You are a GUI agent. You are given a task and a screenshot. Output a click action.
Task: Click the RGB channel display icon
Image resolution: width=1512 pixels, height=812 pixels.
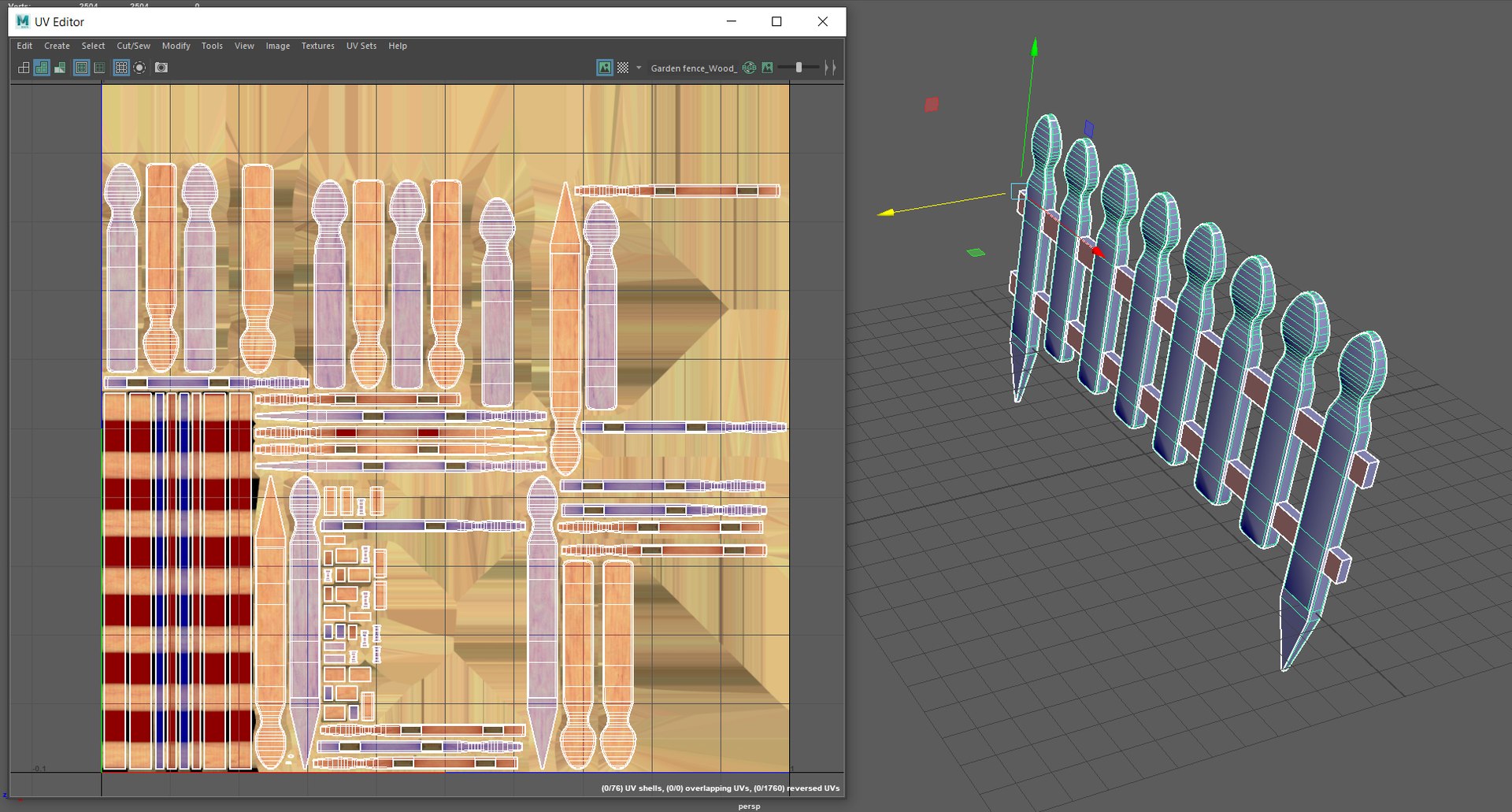click(x=749, y=68)
